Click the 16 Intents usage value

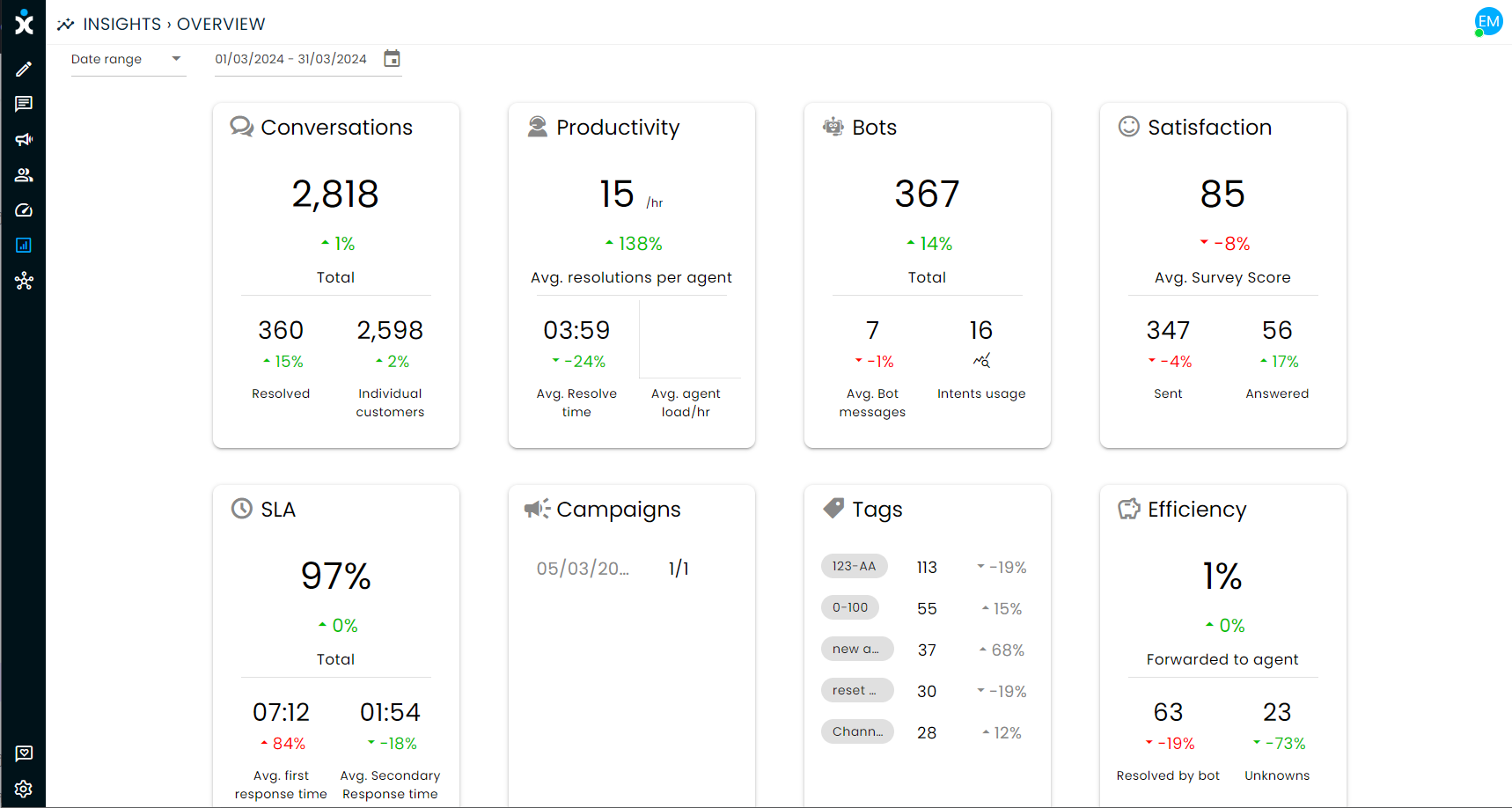point(981,330)
